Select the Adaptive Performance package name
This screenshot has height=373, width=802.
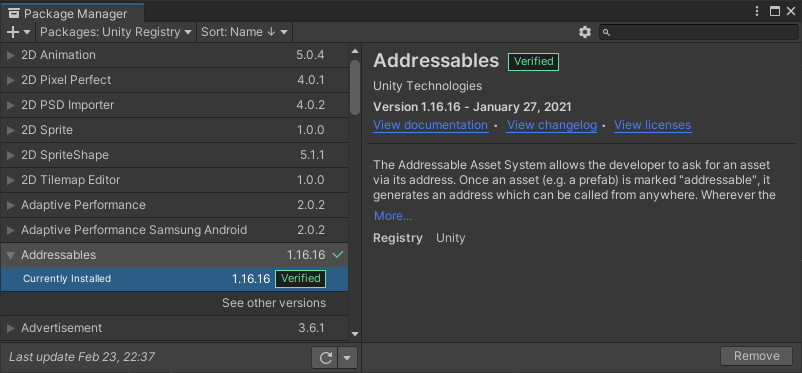pos(83,205)
